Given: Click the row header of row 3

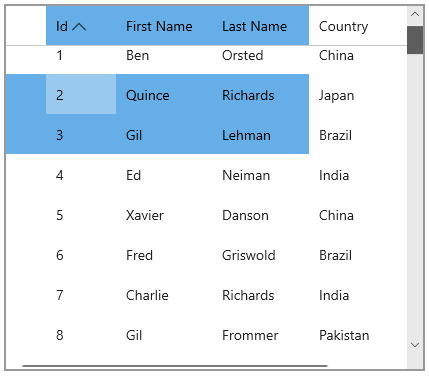Looking at the screenshot, I should point(26,134).
